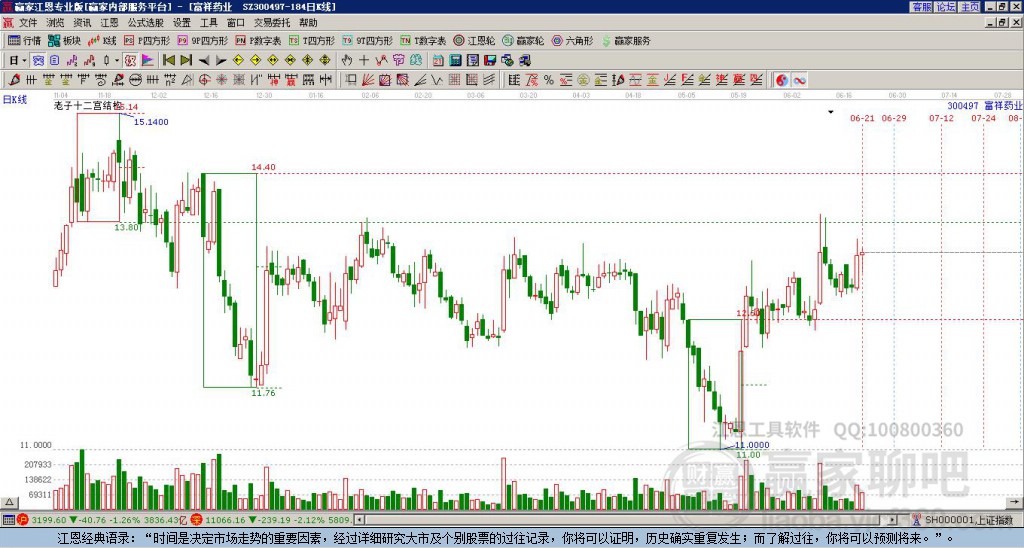Click the save floppy disk icon
Image resolution: width=1024 pixels, height=548 pixels.
490,61
